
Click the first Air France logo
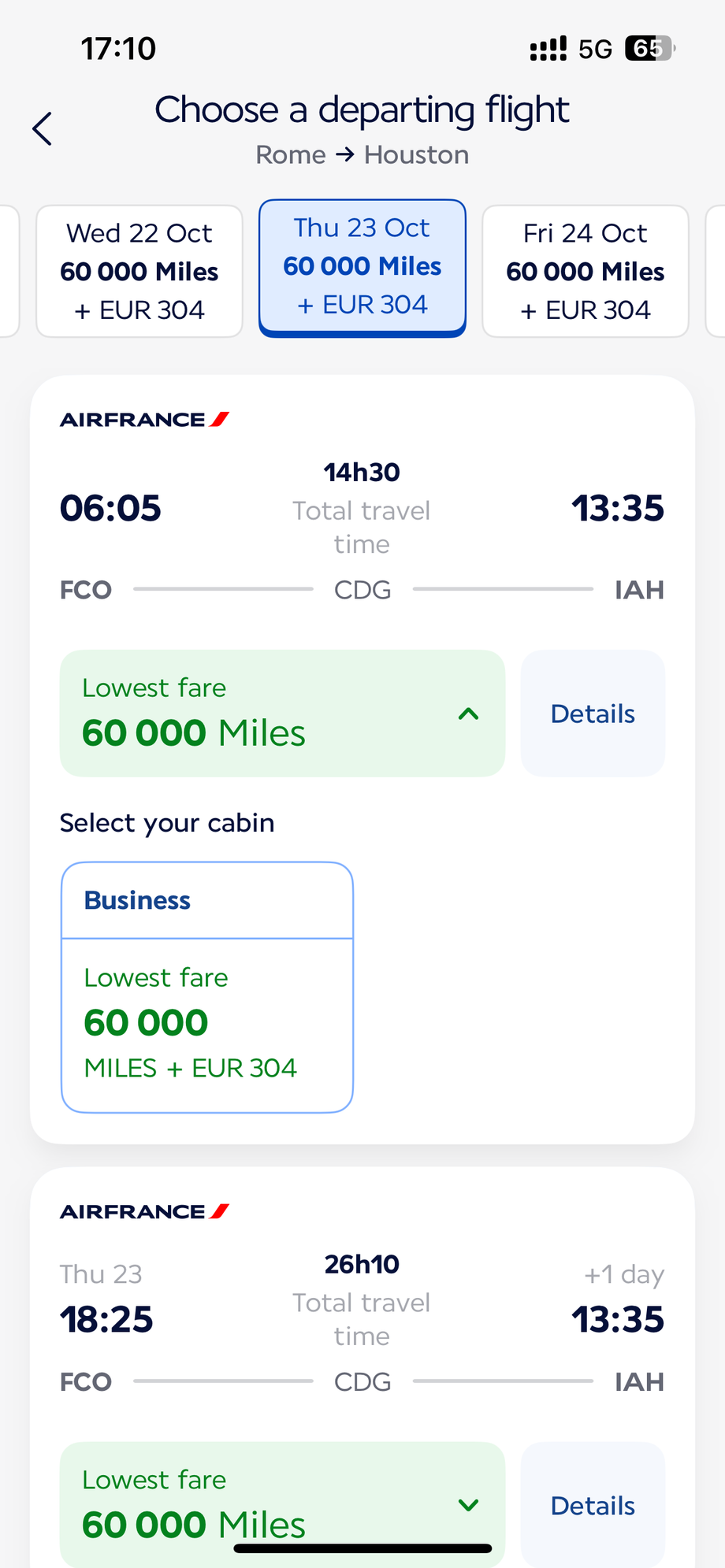tap(144, 420)
